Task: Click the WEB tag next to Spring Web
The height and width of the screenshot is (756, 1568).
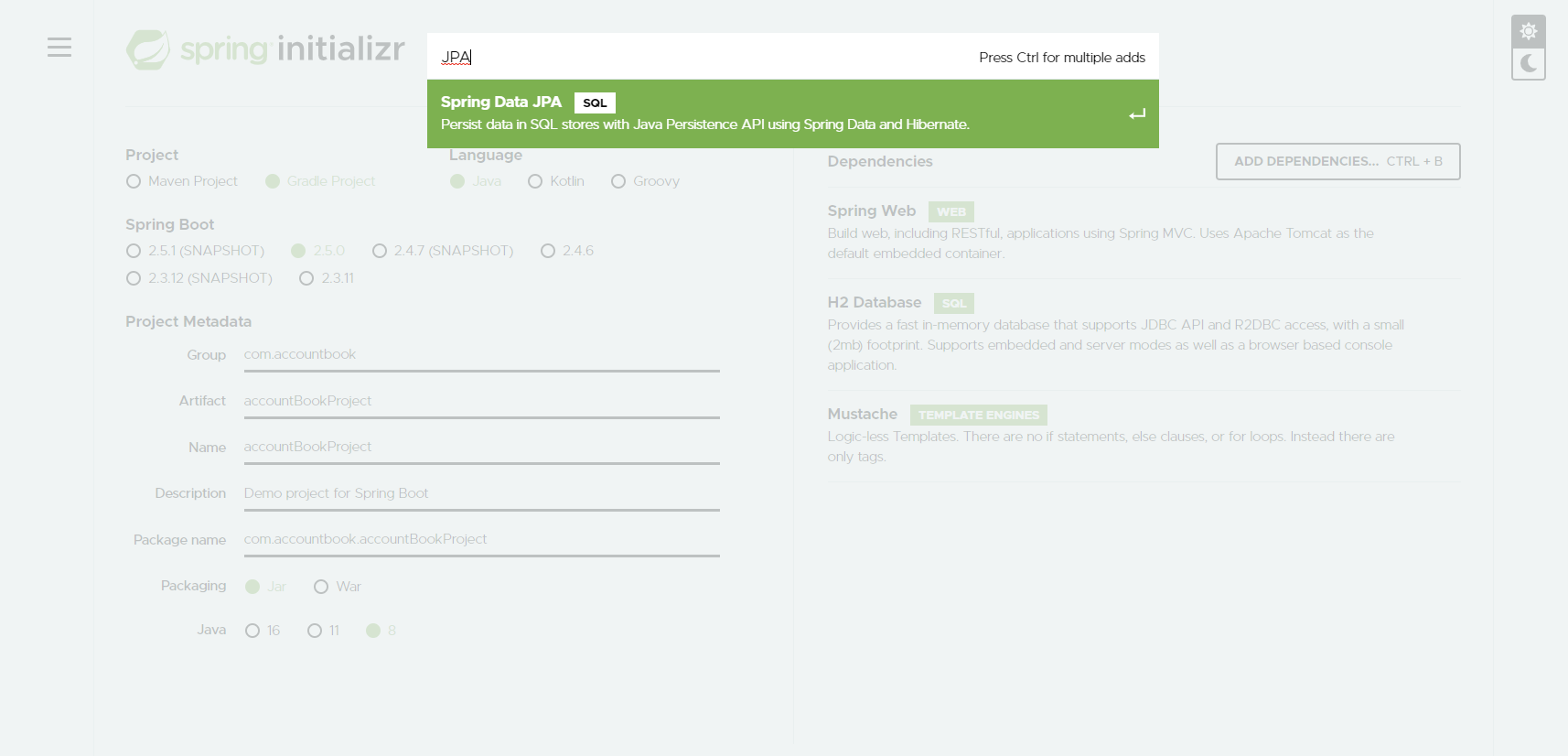Action: coord(951,211)
